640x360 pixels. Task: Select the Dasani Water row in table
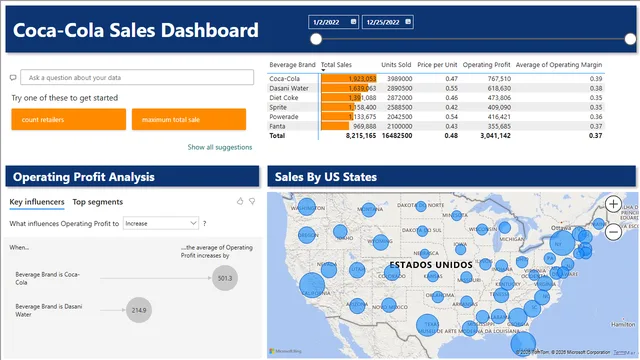436,88
